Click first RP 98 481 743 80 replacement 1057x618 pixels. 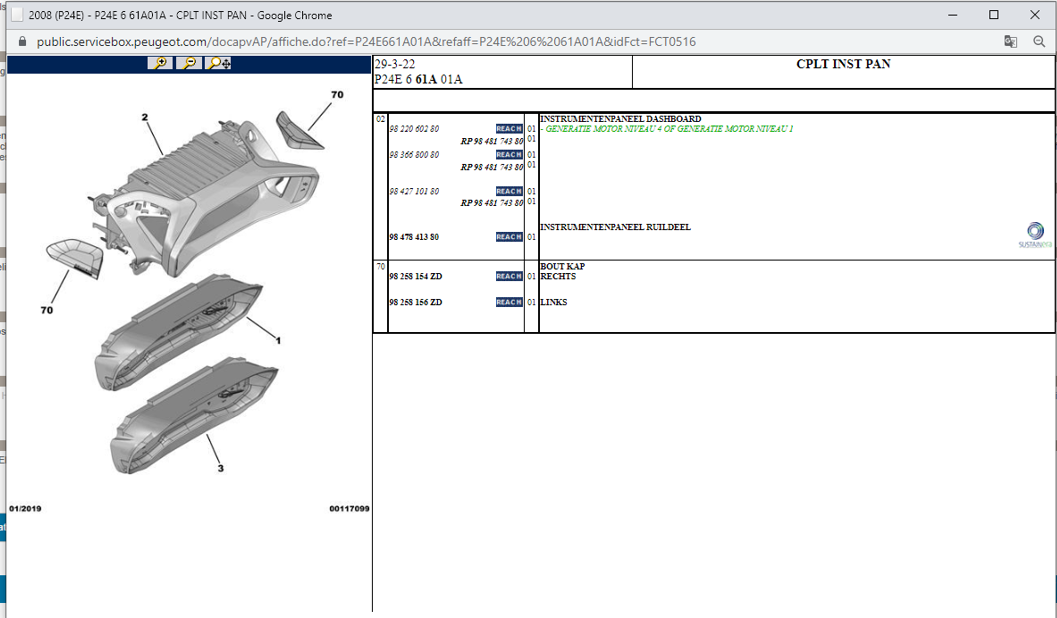[492, 142]
